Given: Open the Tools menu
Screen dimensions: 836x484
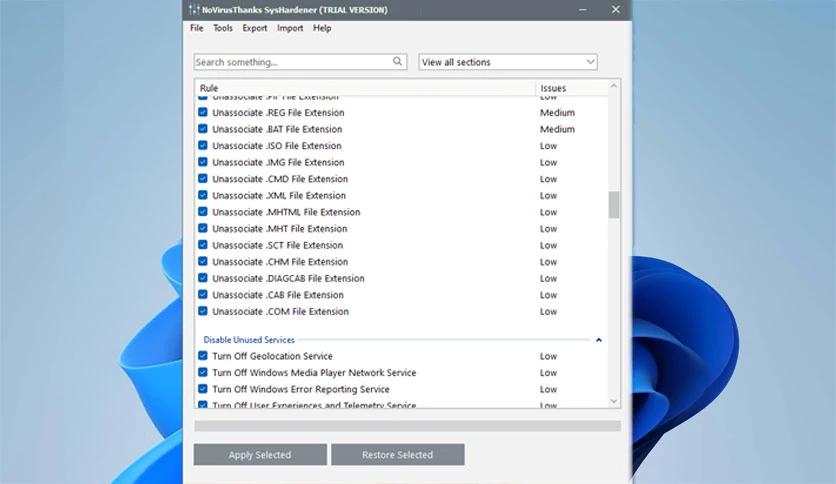Looking at the screenshot, I should (x=222, y=28).
